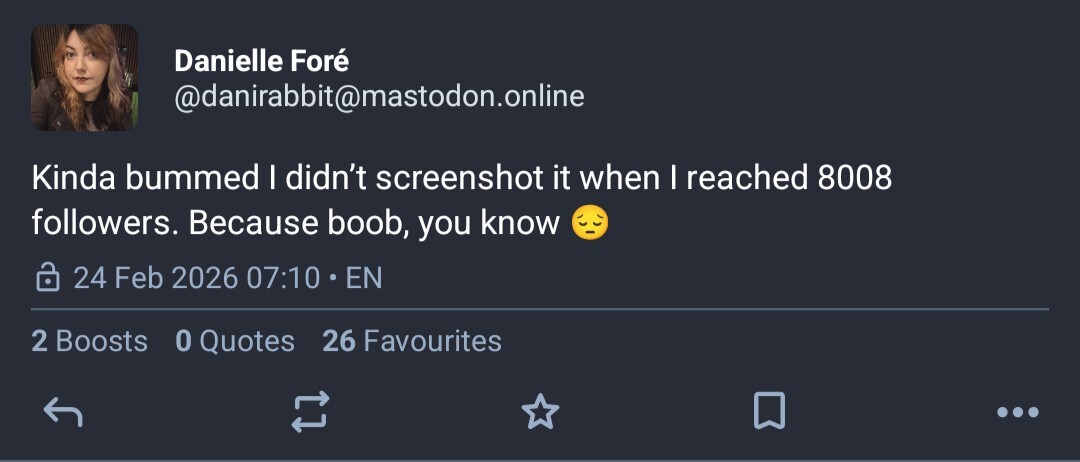1080x462 pixels.
Task: Boost this post with the repeat icon
Action: coord(310,411)
